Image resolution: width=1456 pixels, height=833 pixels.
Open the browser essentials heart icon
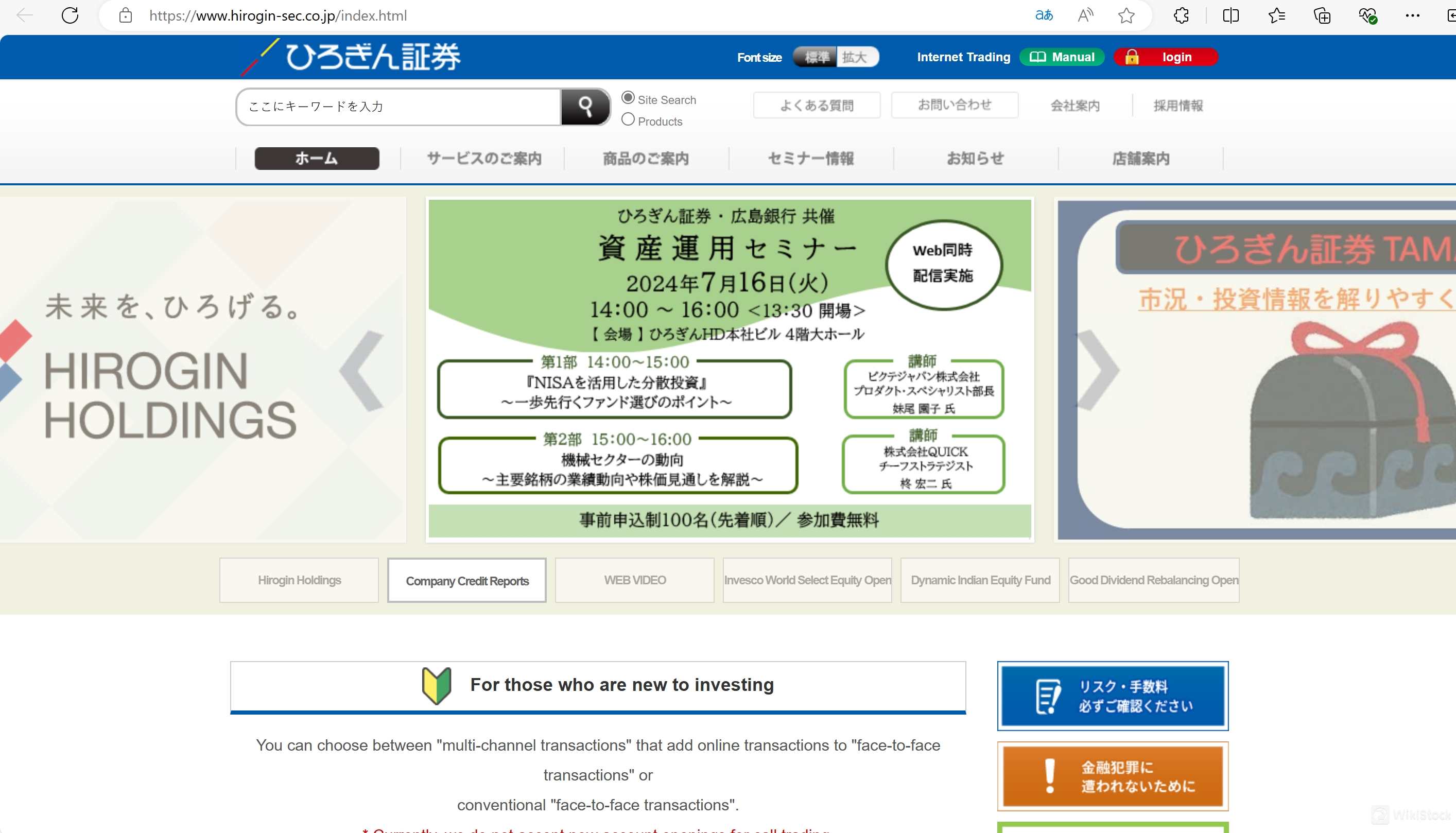tap(1368, 15)
